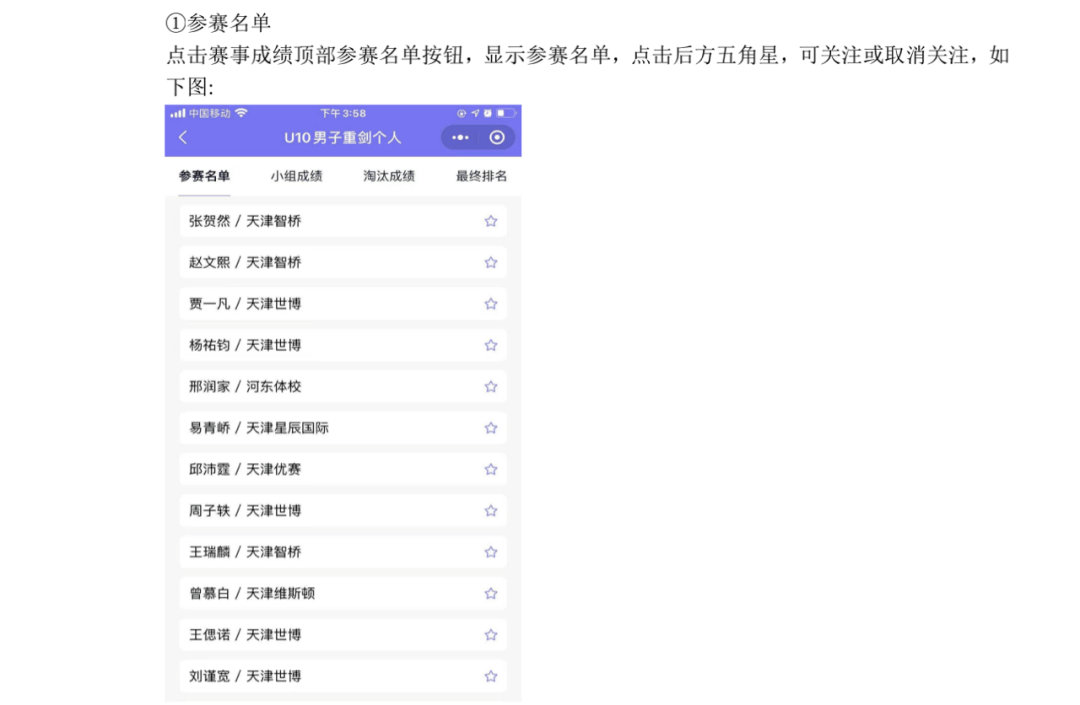Open the mini-program more options (...) menu

click(460, 135)
